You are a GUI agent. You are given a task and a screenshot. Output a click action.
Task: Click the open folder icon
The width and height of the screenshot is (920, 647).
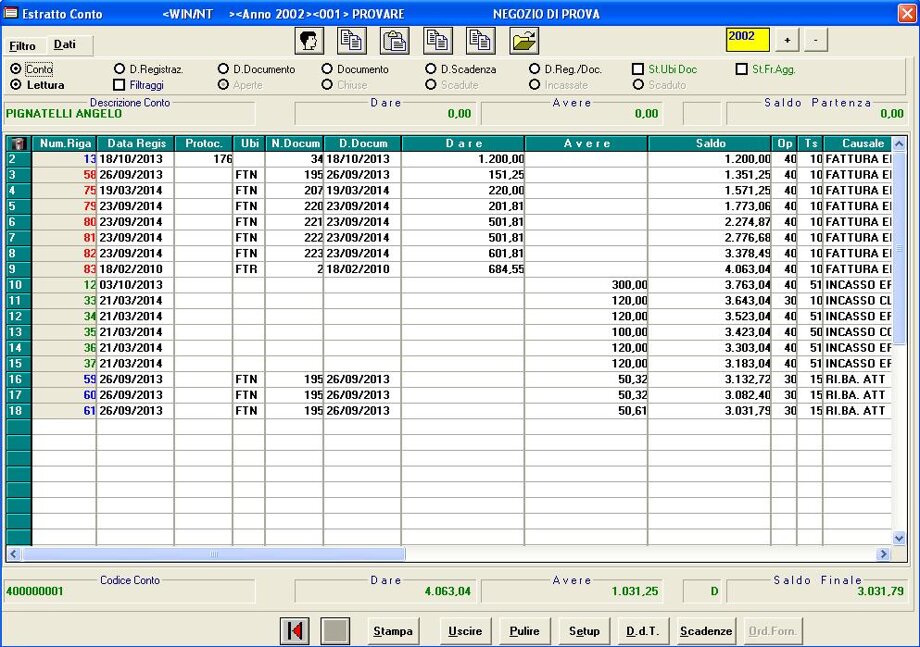pos(525,41)
